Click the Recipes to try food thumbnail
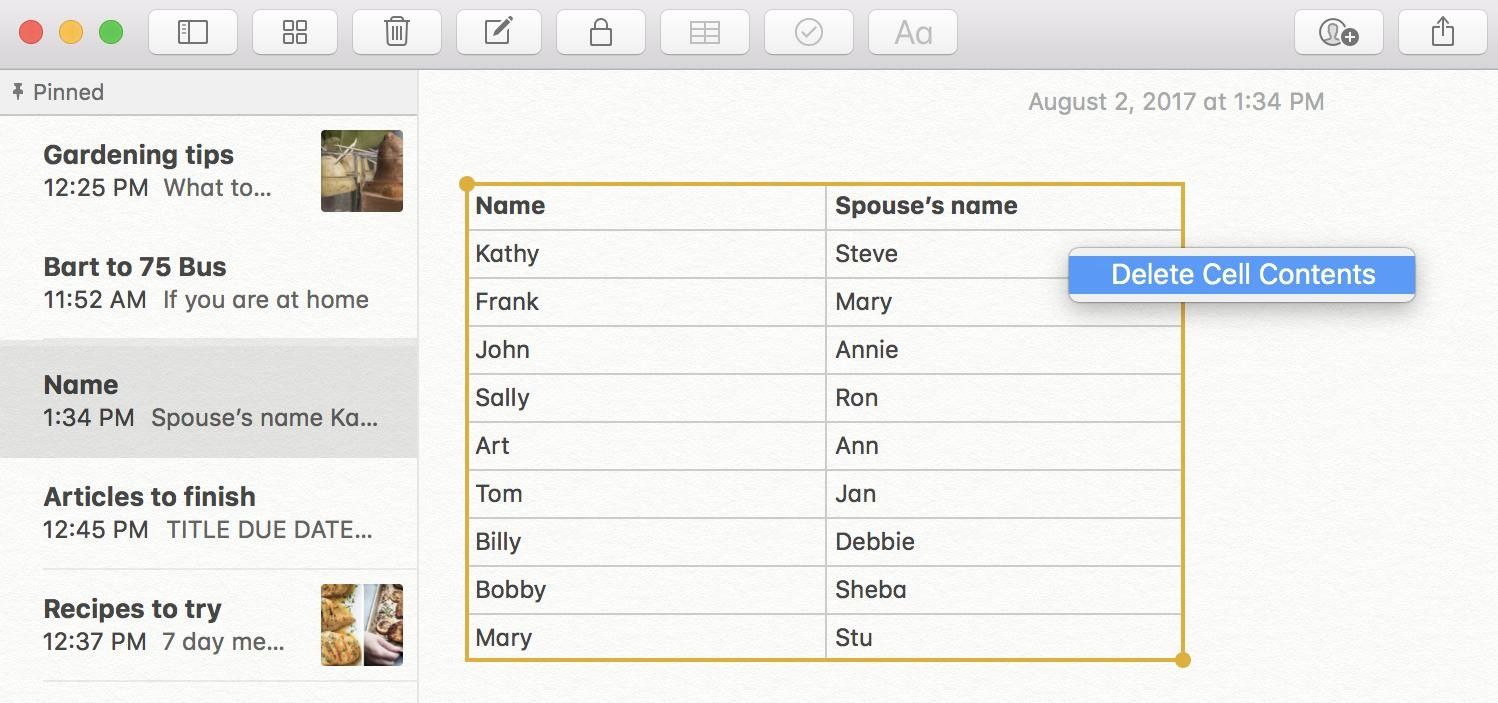The image size is (1498, 703). [362, 625]
